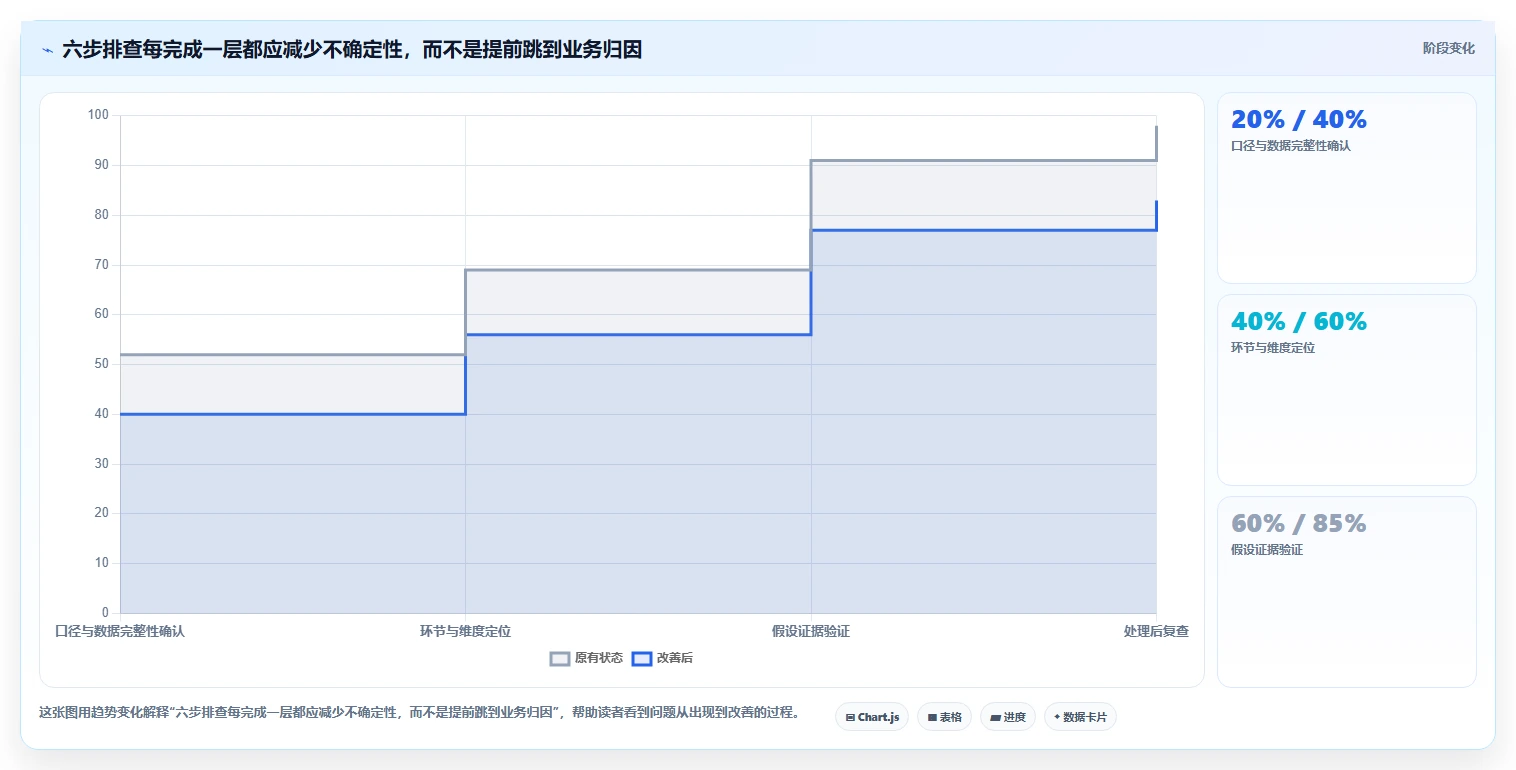Screen dimensions: 1516x770
Task: Click the card caption 假设证据验证
Action: point(1267,550)
